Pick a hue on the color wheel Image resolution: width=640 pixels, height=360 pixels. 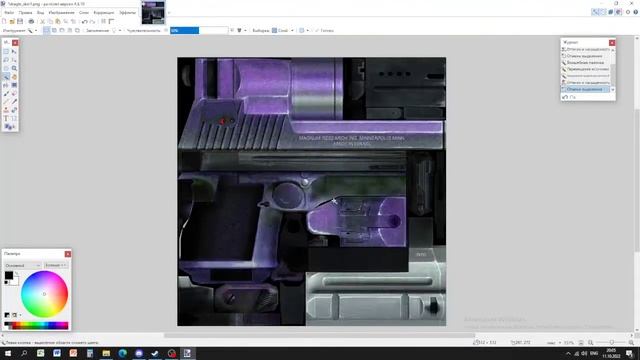pyautogui.click(x=44, y=294)
